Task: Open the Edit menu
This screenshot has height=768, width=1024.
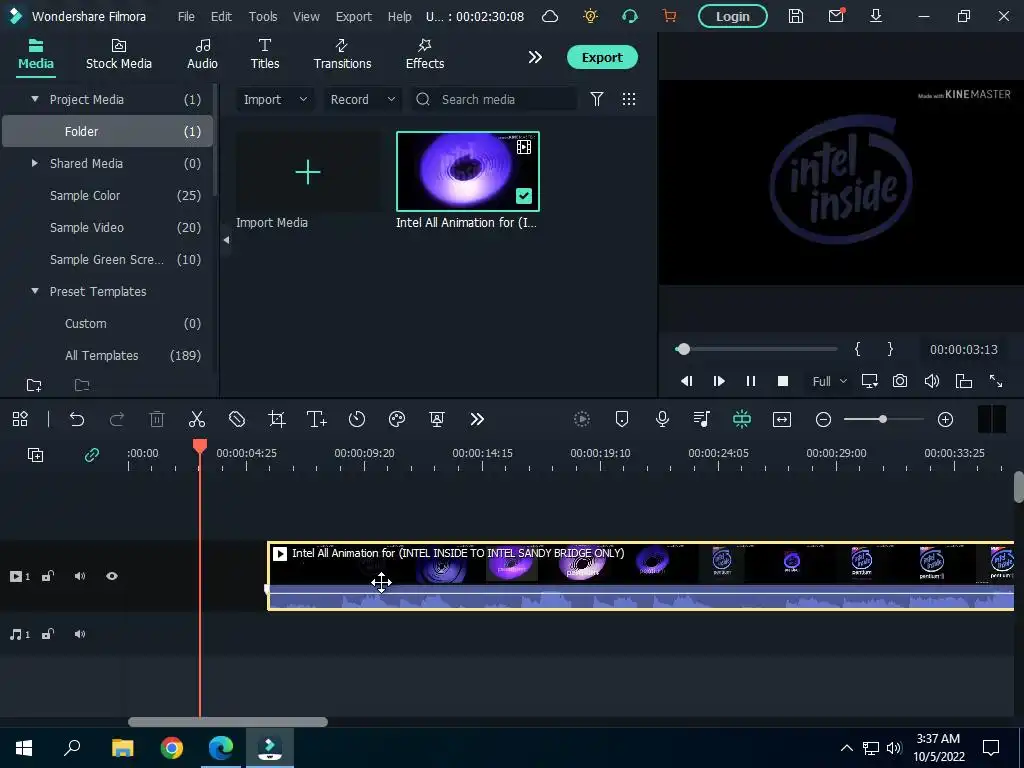Action: 221,16
